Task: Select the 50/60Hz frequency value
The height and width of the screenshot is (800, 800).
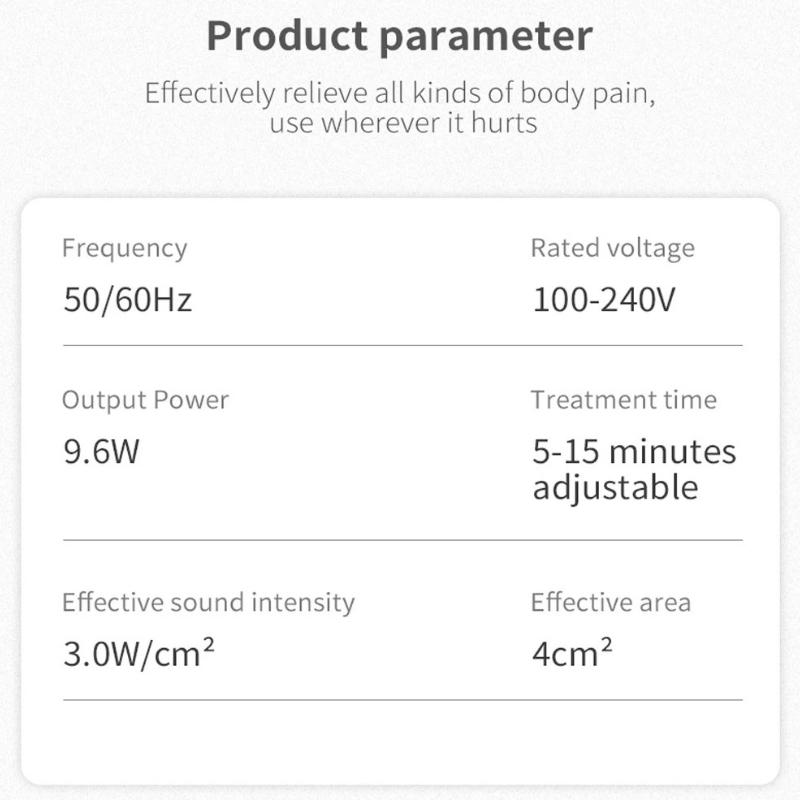Action: (127, 300)
